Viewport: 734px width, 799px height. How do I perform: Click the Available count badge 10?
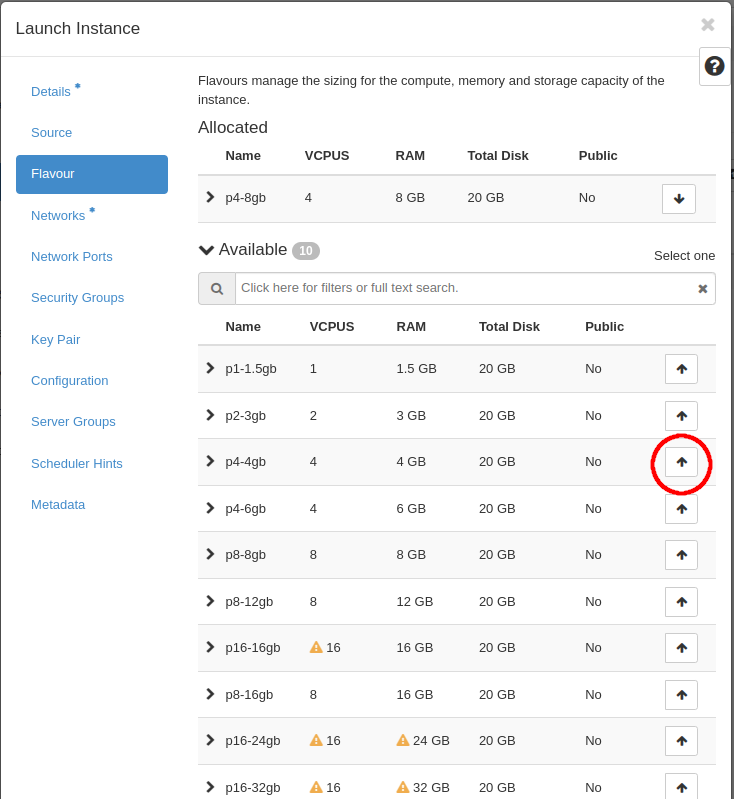coord(306,251)
